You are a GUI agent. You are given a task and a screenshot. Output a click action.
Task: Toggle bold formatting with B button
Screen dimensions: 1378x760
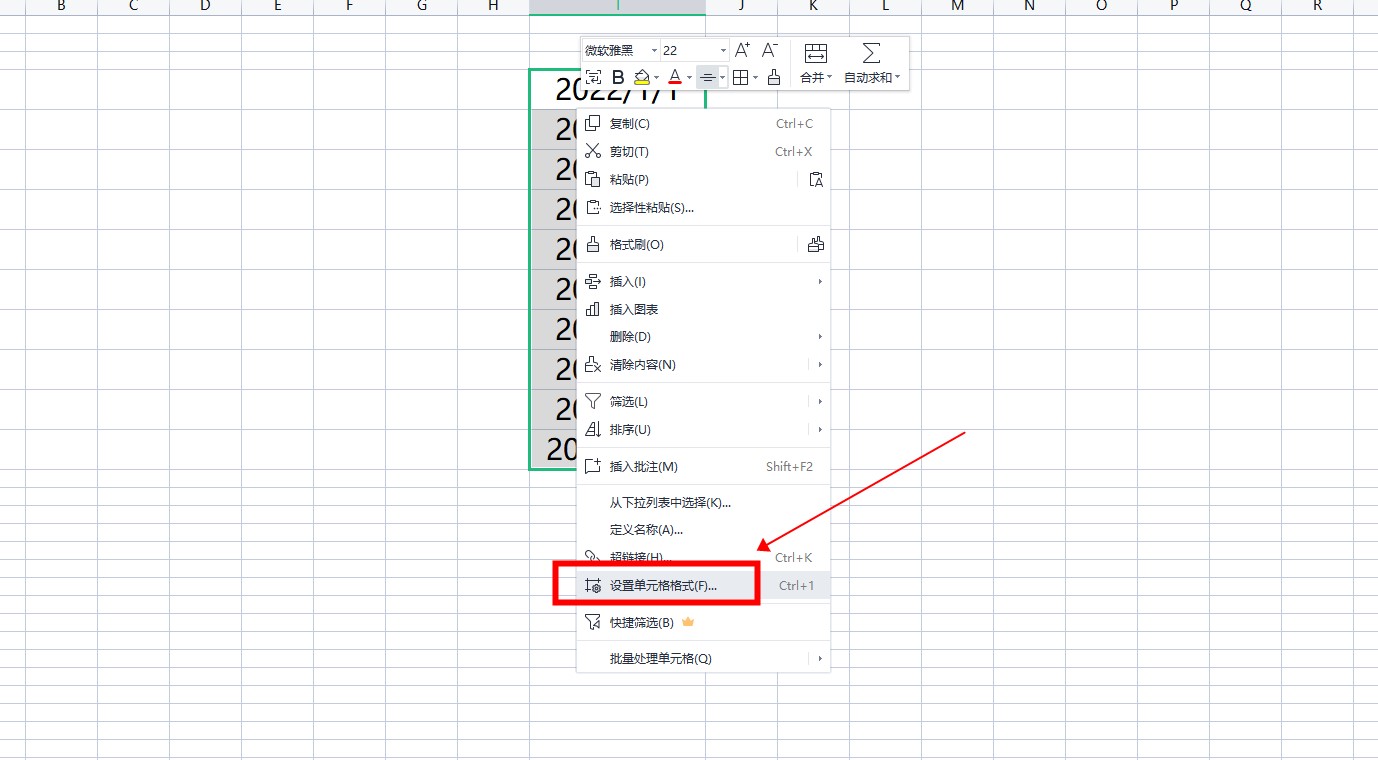[618, 77]
